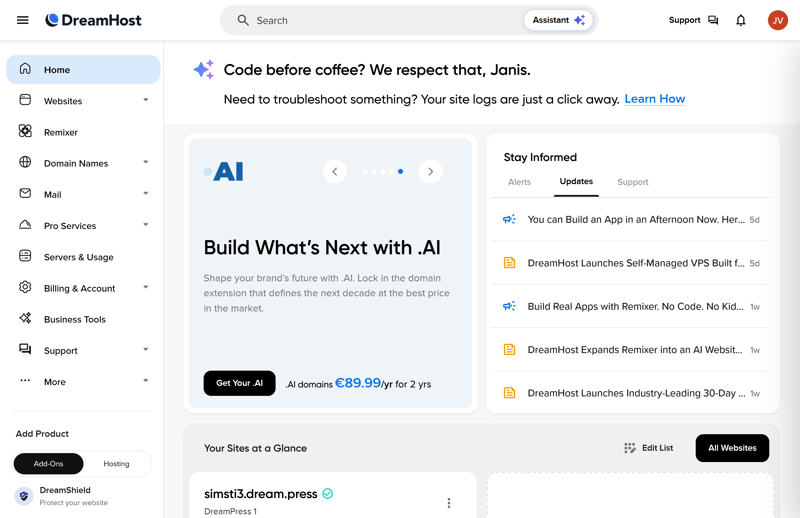This screenshot has height=518, width=800.
Task: Click the Business Tools icon
Action: tap(25, 318)
